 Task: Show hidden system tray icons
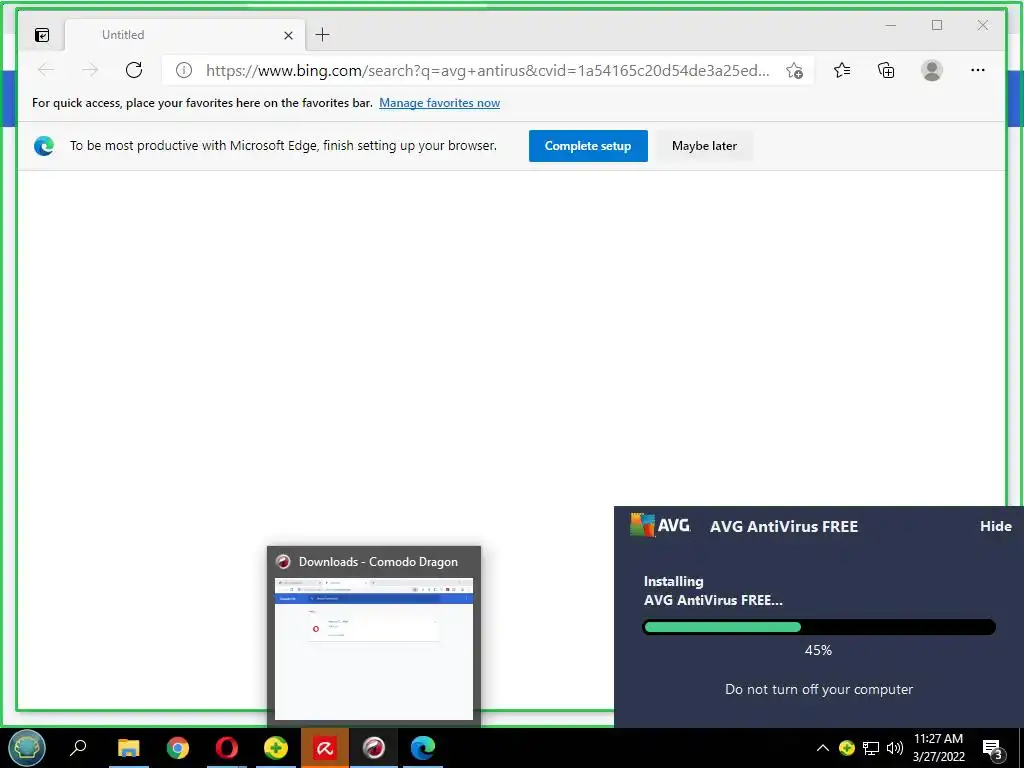[x=823, y=748]
